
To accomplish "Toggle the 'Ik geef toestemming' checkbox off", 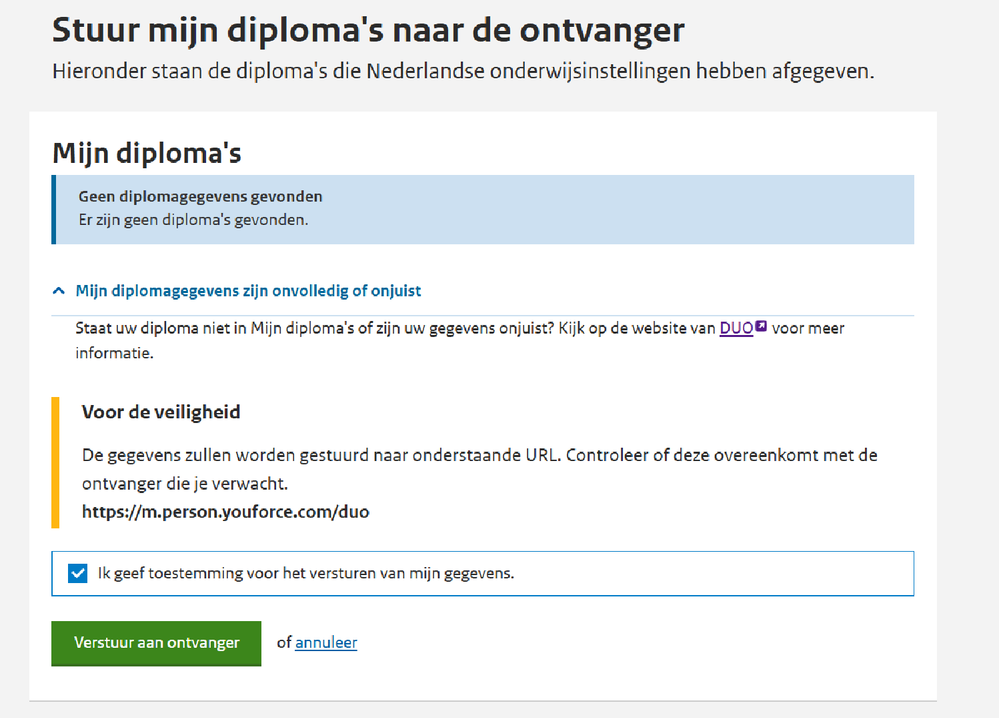I will tap(78, 573).
